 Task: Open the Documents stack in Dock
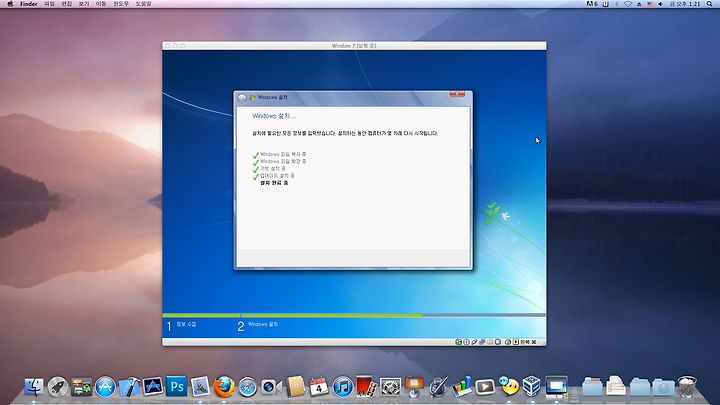[x=616, y=387]
